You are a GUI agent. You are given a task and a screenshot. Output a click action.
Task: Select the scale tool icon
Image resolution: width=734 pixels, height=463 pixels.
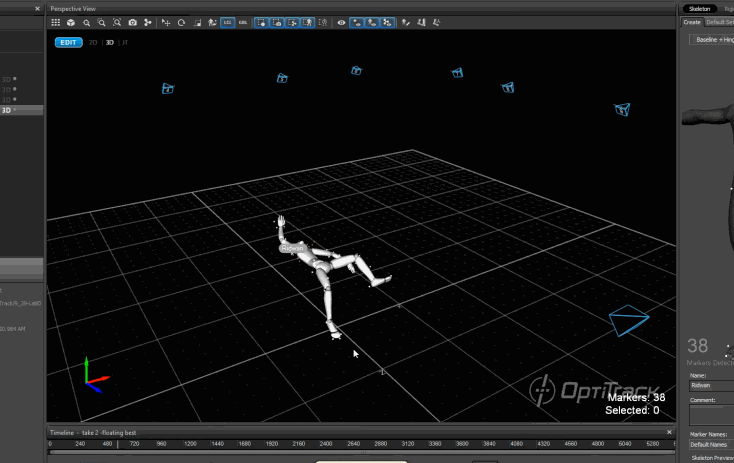(x=197, y=22)
